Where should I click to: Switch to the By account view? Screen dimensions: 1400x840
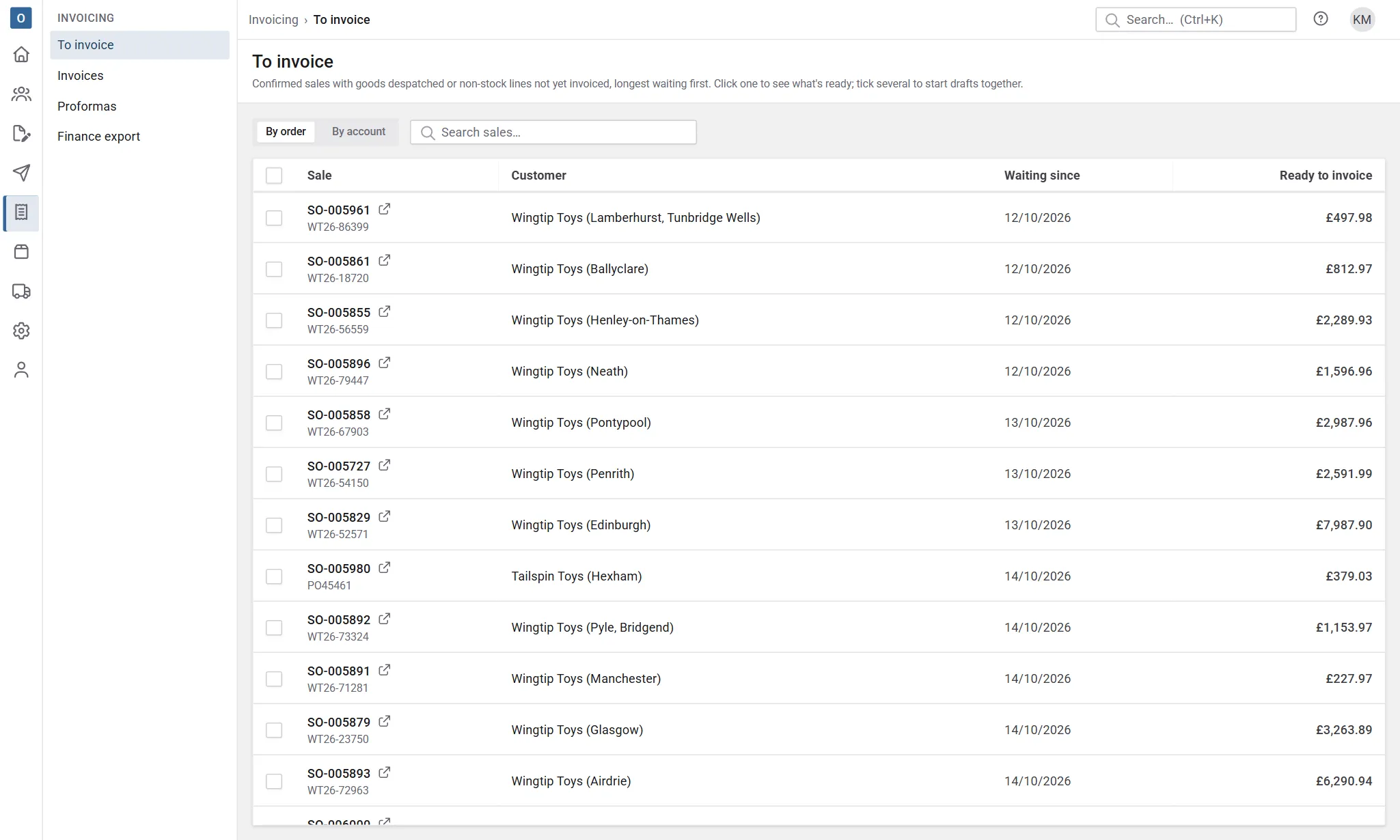coord(359,132)
